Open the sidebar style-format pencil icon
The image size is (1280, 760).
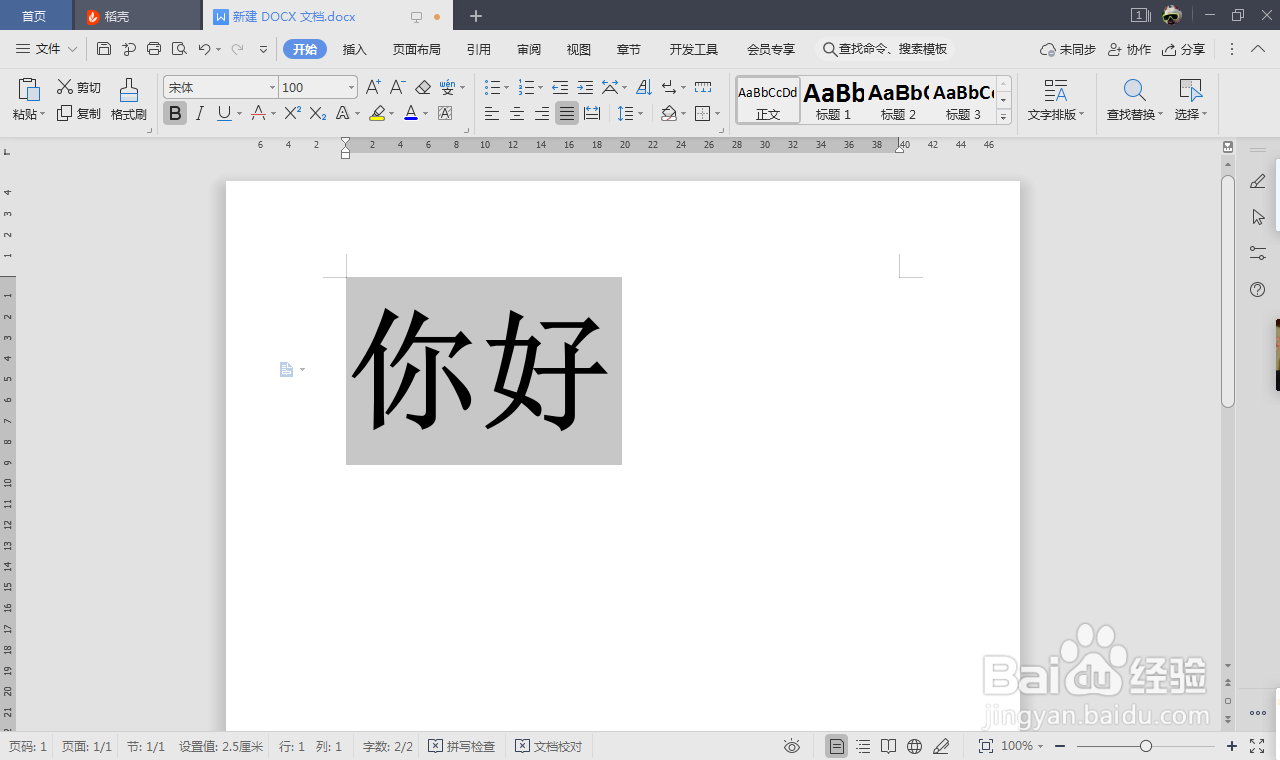[1258, 181]
